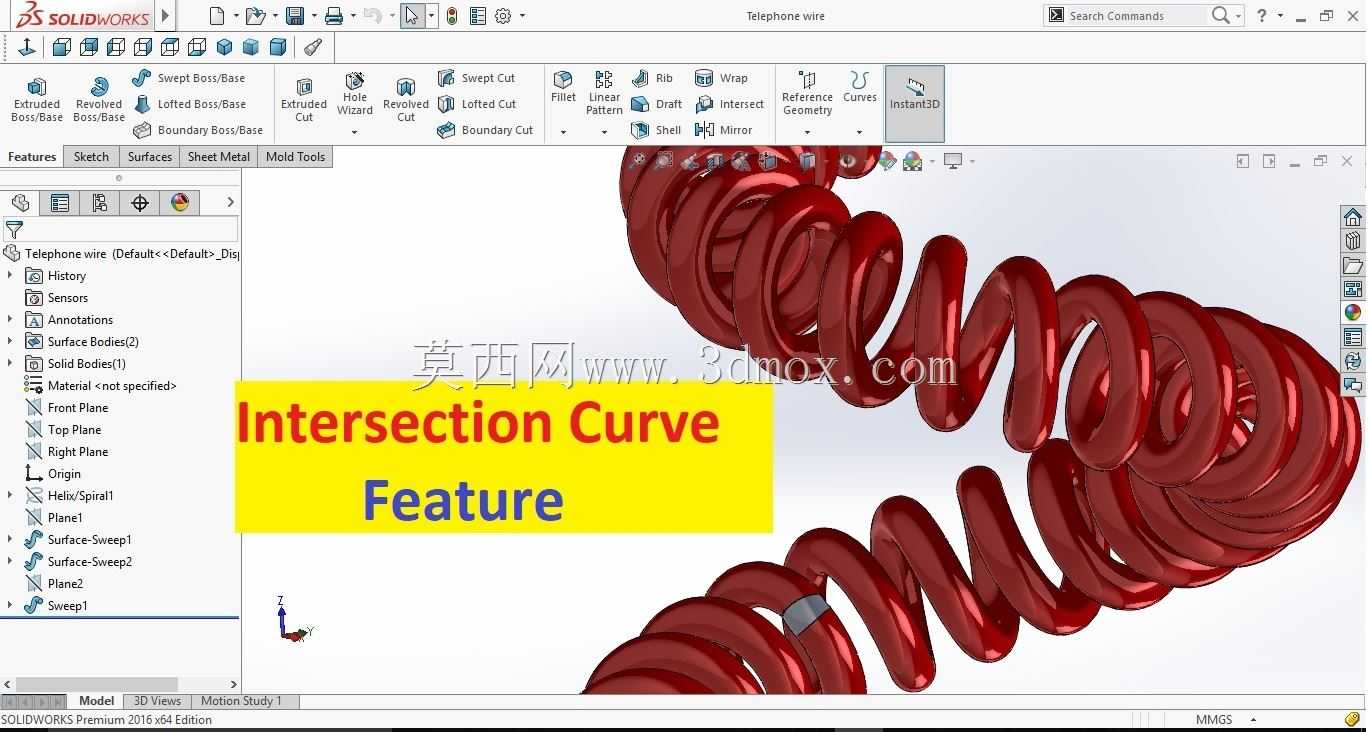The width and height of the screenshot is (1368, 732).
Task: Open Custom Properties in the task pane
Action: tap(1353, 337)
